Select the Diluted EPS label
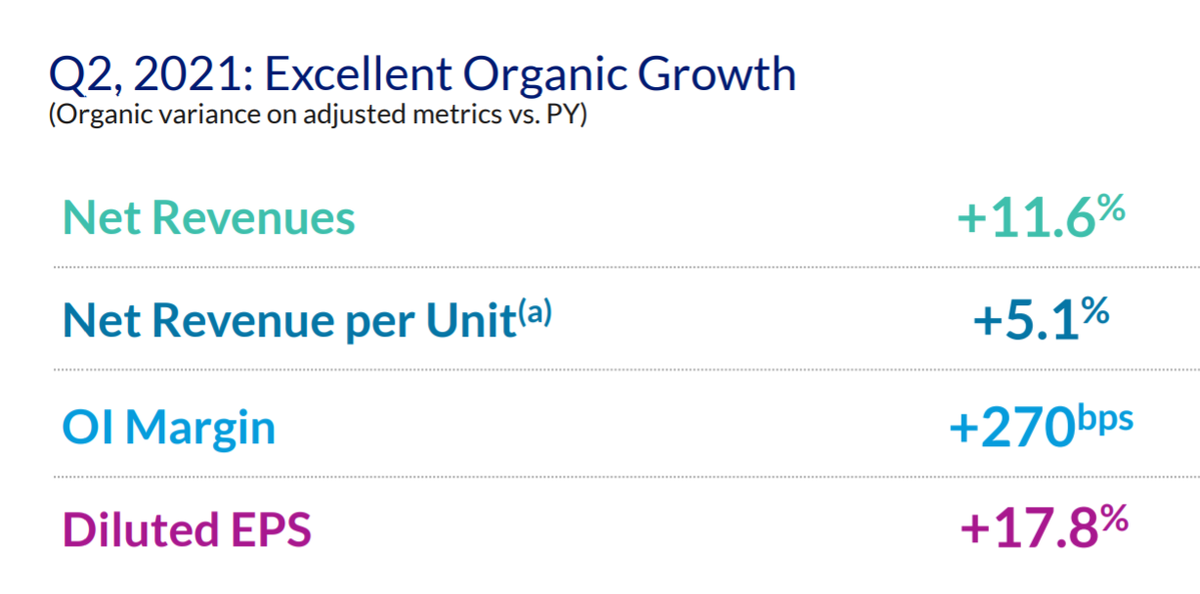The width and height of the screenshot is (1200, 594). pos(187,529)
